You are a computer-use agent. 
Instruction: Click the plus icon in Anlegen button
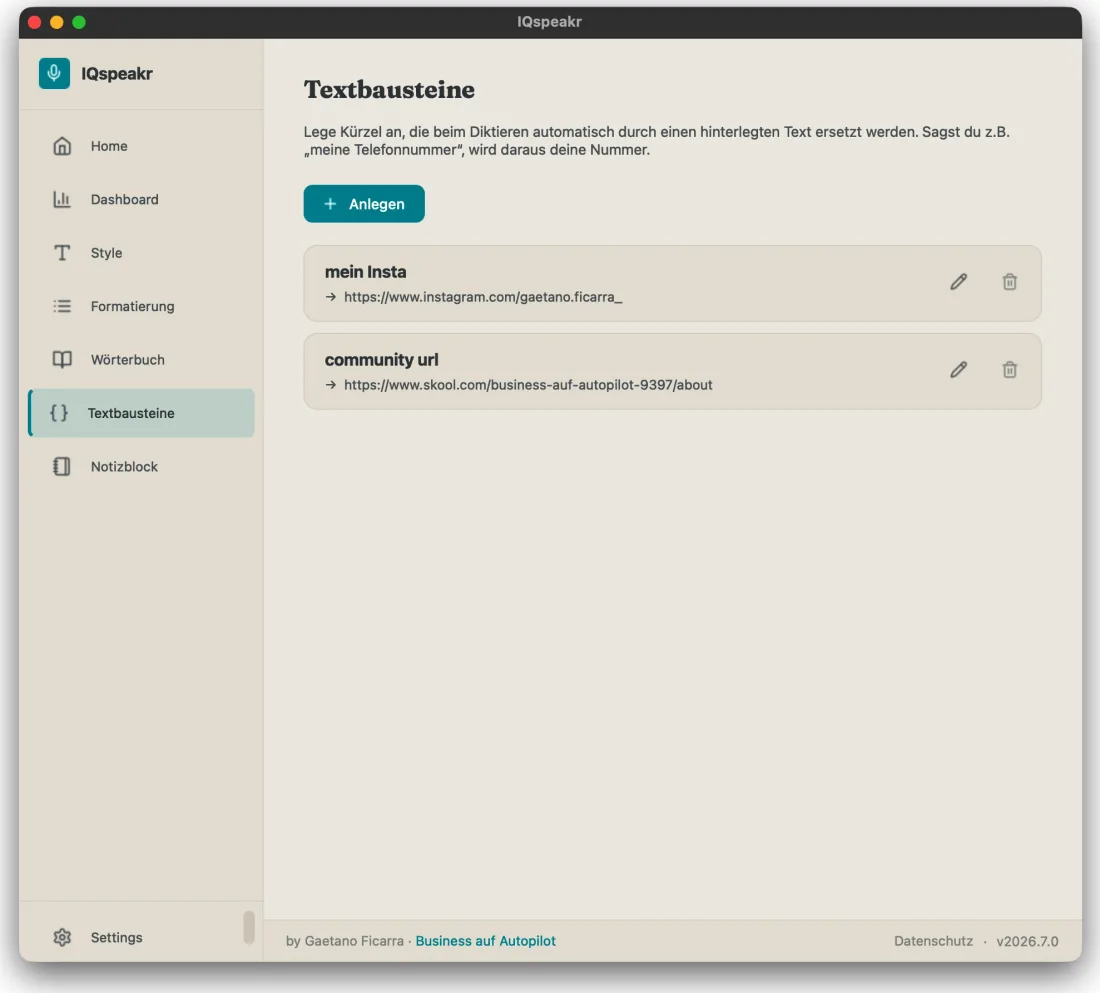pyautogui.click(x=330, y=204)
